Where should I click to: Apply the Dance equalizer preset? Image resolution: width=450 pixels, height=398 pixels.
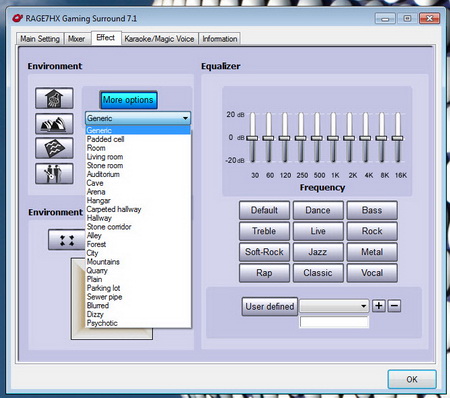click(318, 210)
